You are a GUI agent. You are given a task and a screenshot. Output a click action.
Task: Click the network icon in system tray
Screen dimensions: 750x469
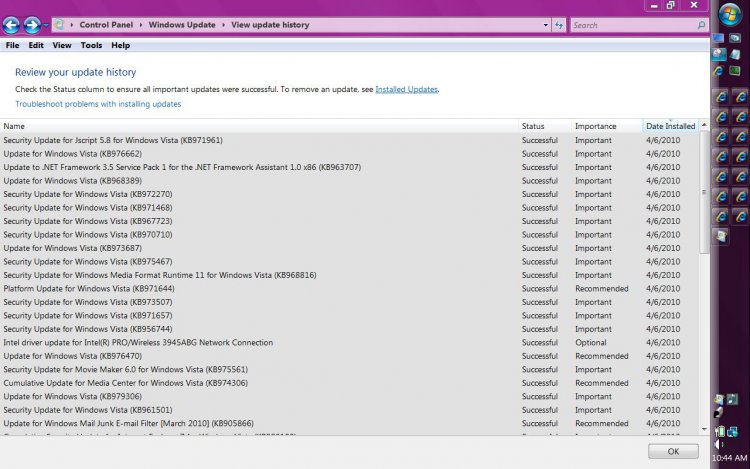pyautogui.click(x=733, y=432)
